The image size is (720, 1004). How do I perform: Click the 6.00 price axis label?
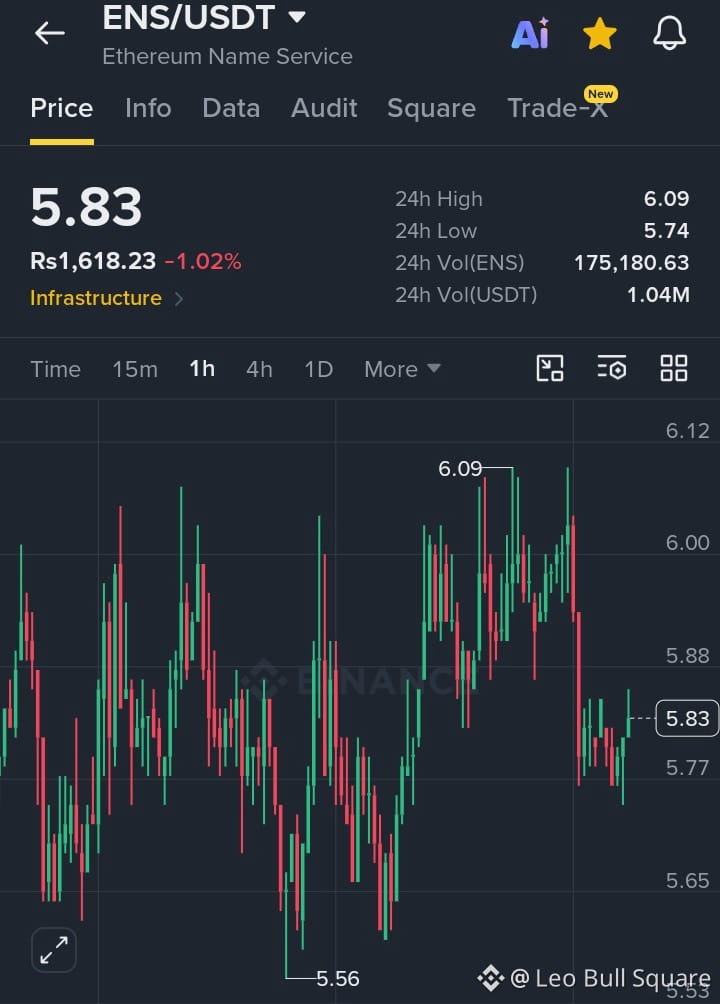pyautogui.click(x=687, y=543)
